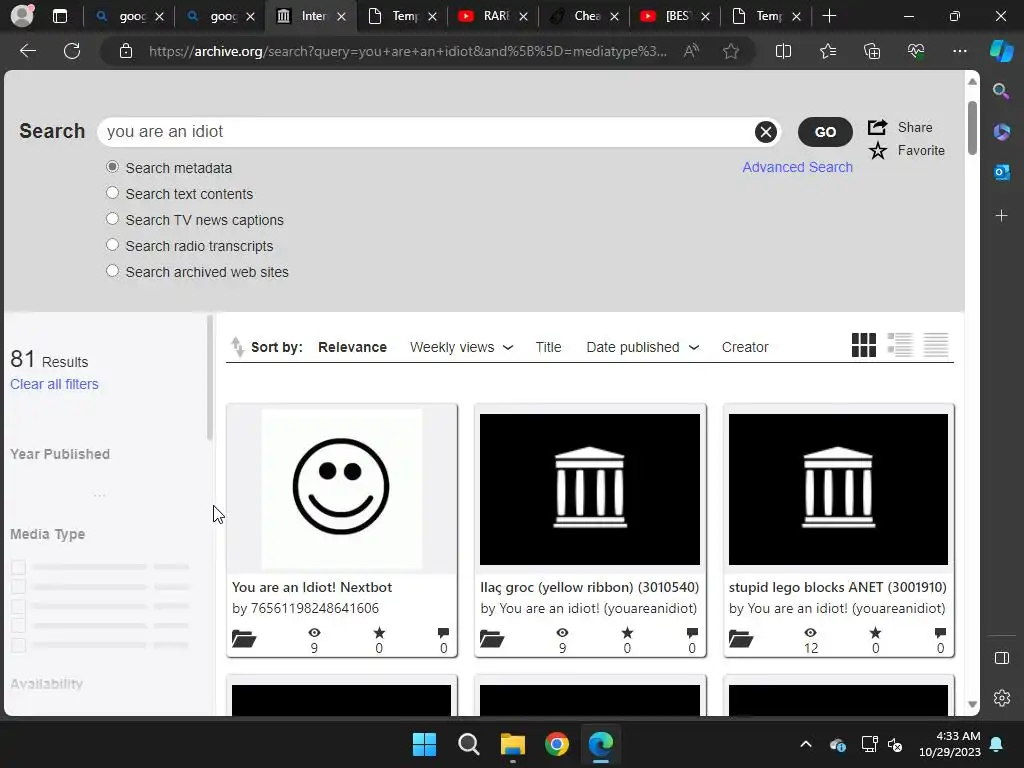The image size is (1024, 768).
Task: Click the browser back arrow
Action: coord(27,51)
